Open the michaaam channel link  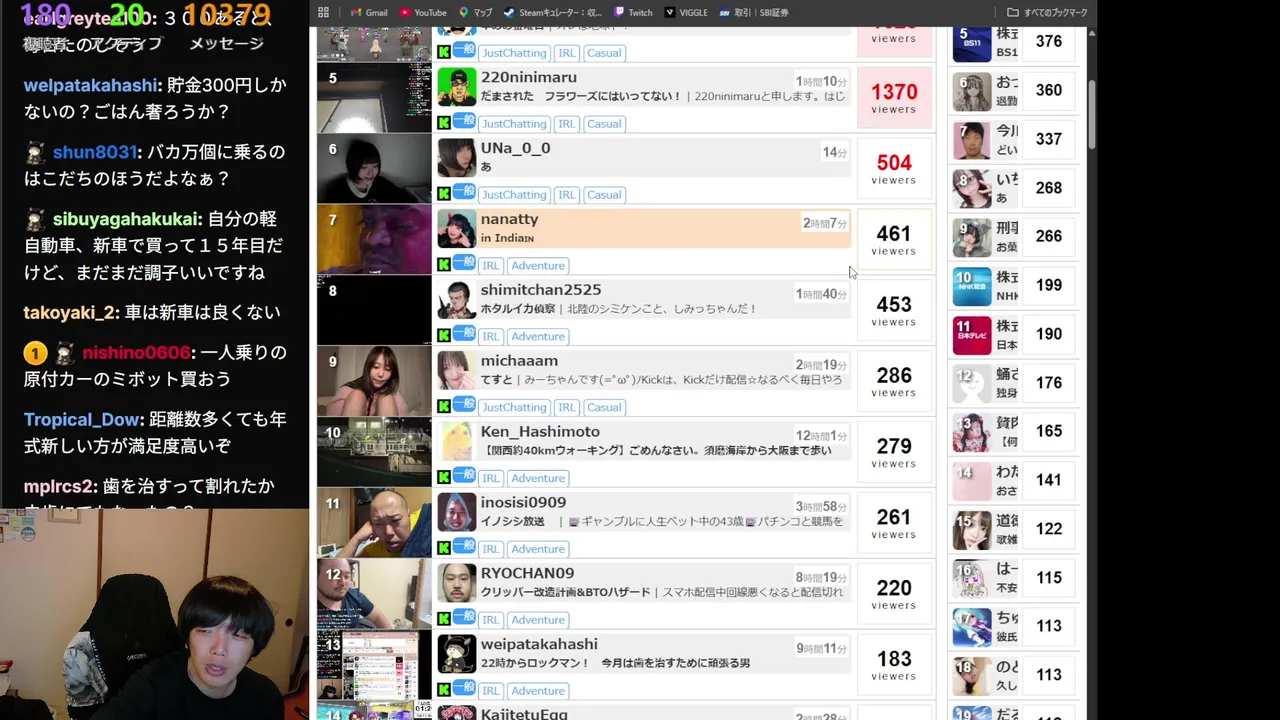point(519,361)
